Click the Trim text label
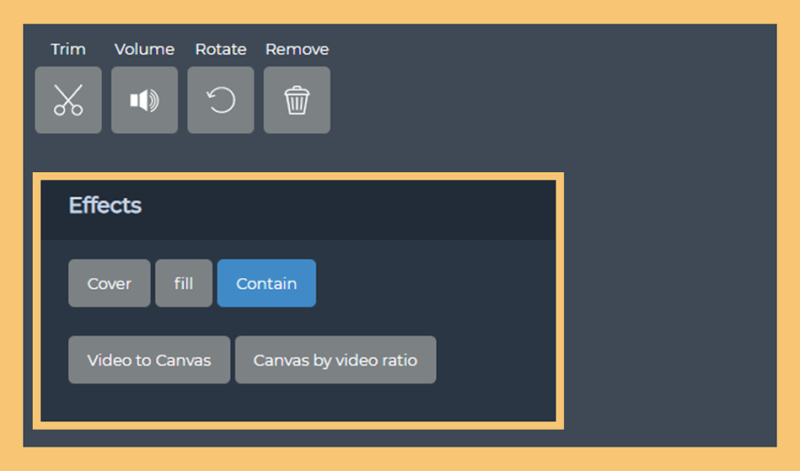The image size is (800, 471). coord(68,49)
